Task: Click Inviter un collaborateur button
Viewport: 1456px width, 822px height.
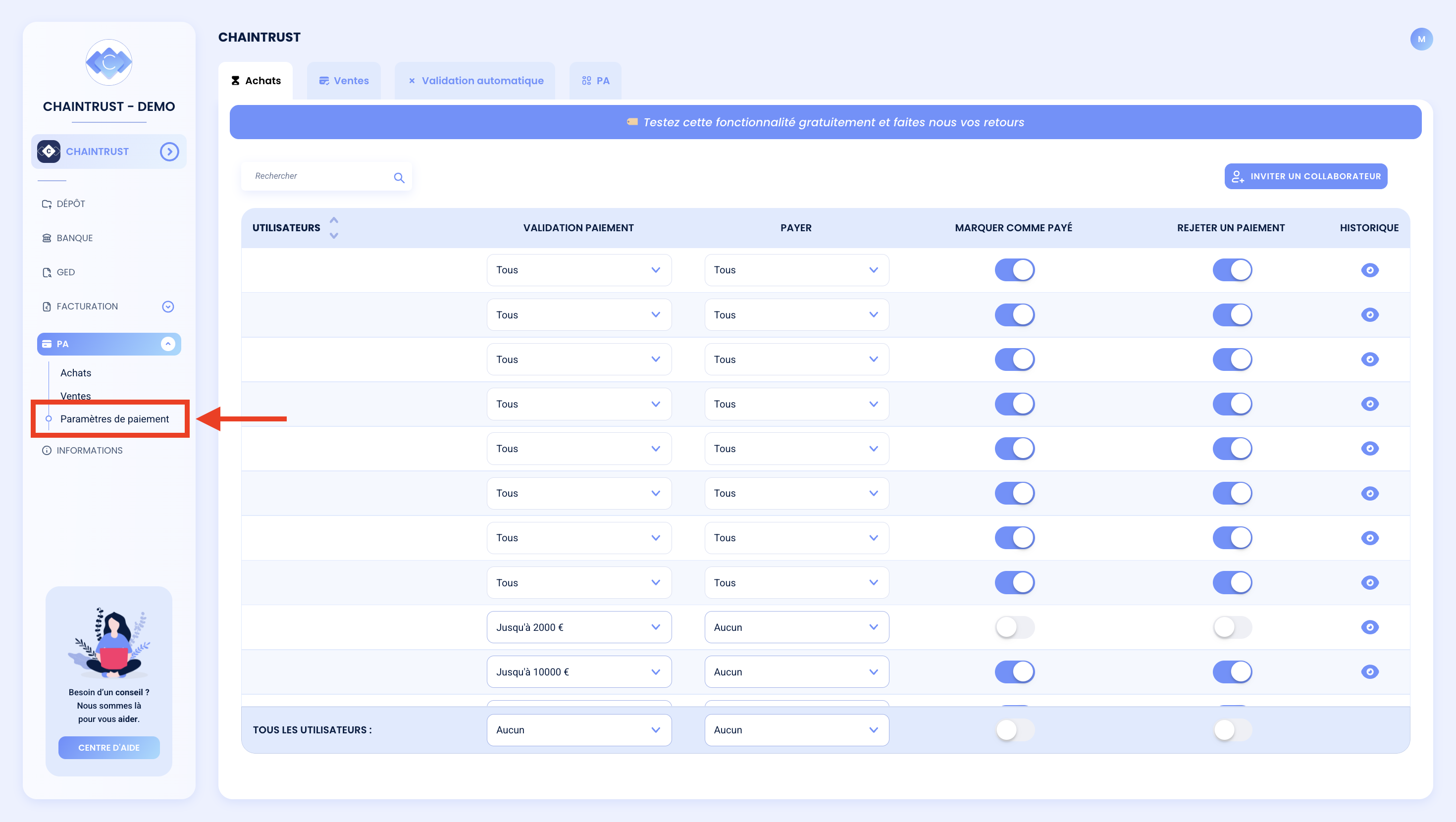Action: click(x=1305, y=176)
